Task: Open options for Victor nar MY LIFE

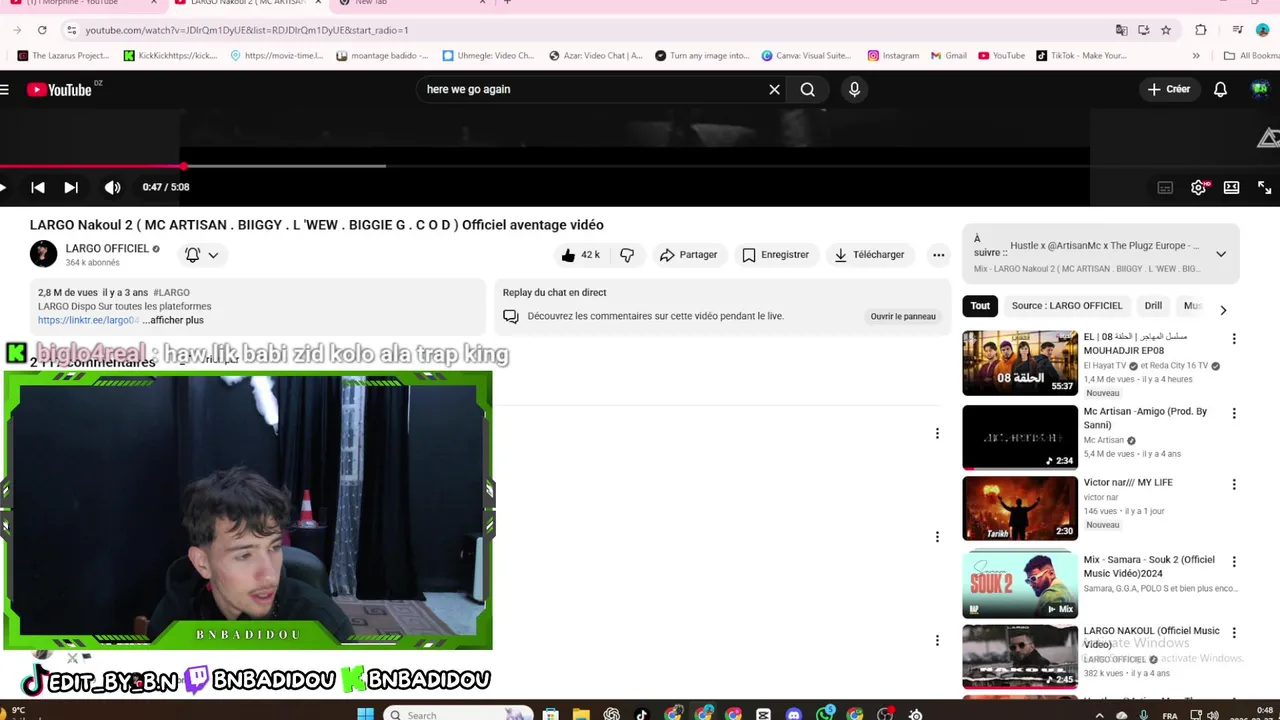Action: click(1234, 484)
